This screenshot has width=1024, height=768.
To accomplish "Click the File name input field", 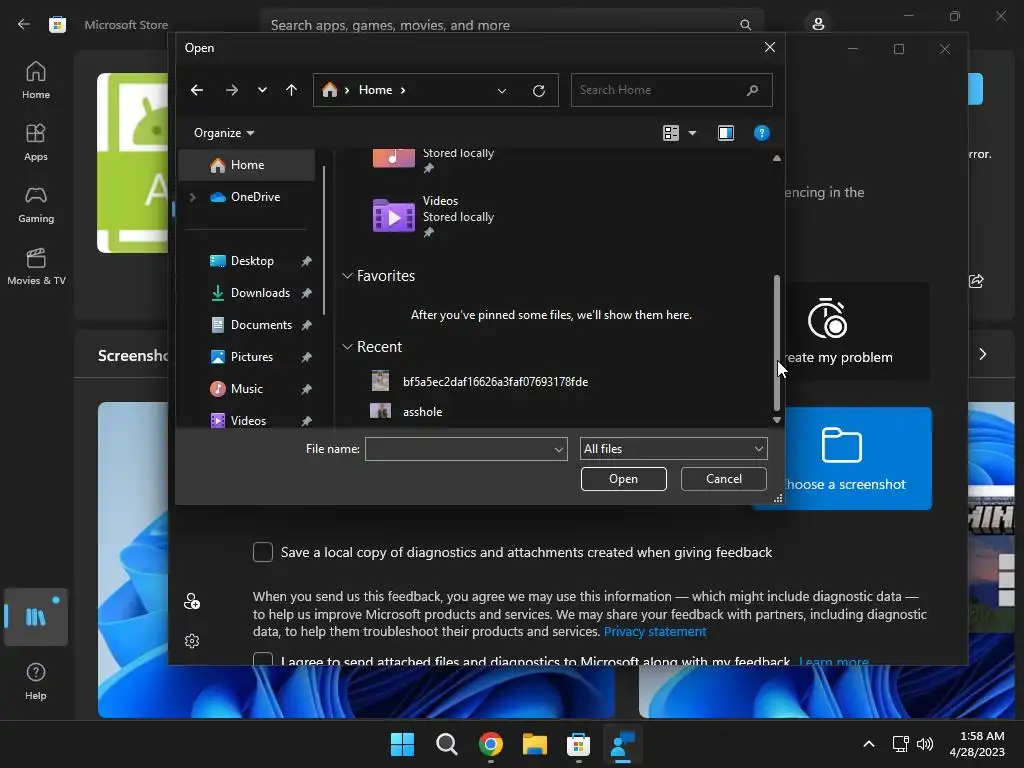I will (x=458, y=449).
